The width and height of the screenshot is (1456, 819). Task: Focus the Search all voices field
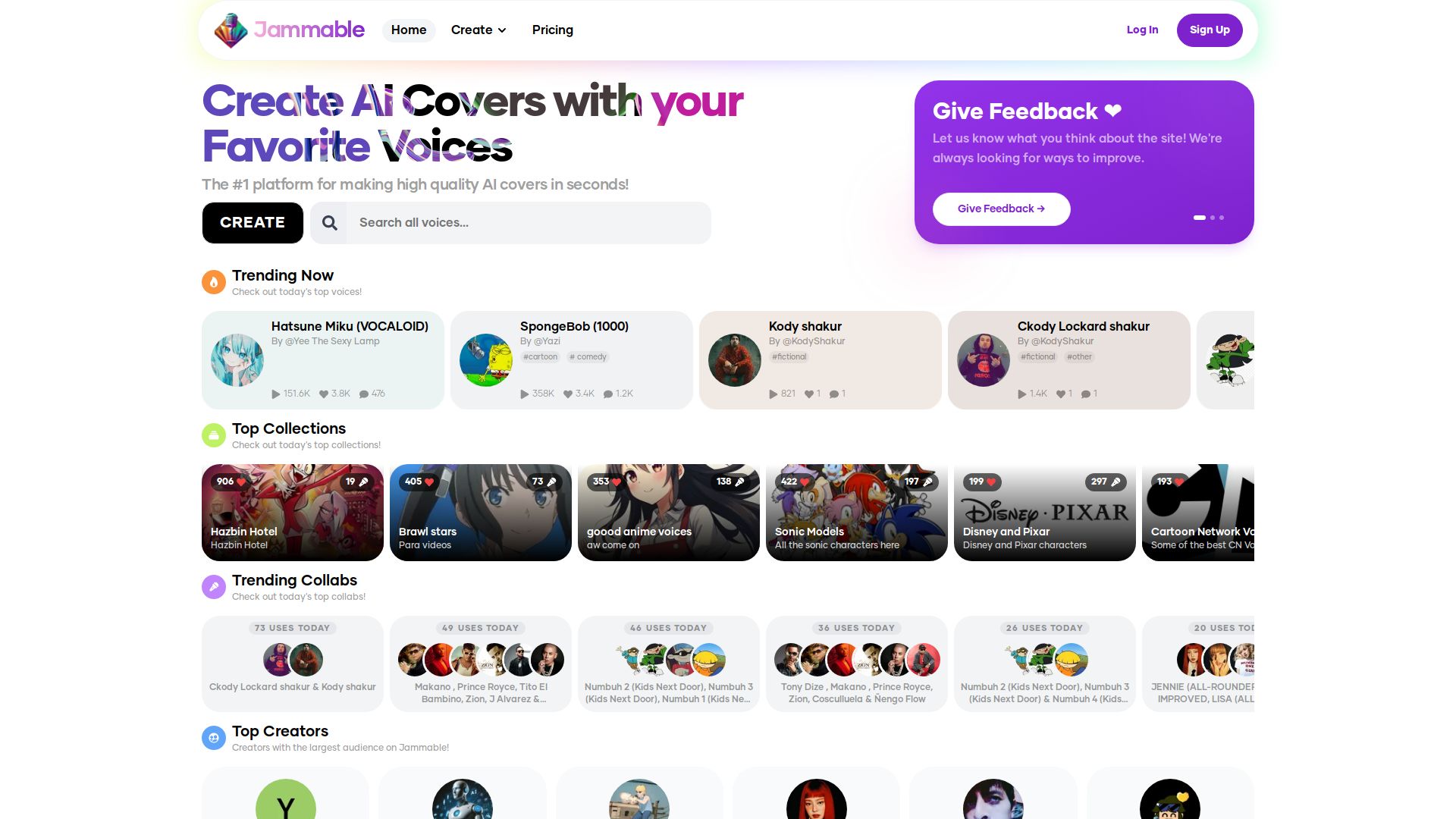(529, 223)
